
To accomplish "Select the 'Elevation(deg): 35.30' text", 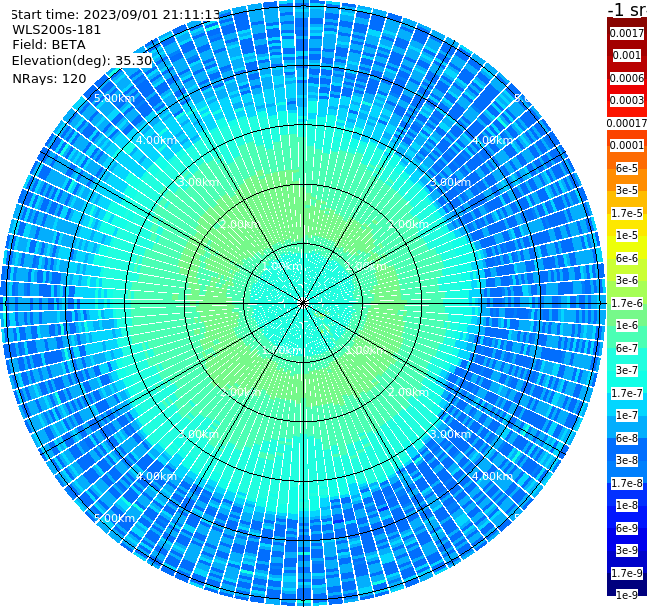I will [82, 61].
